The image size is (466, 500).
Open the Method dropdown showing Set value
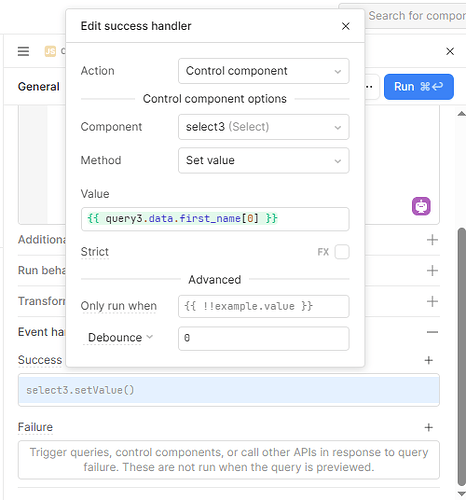tap(264, 160)
